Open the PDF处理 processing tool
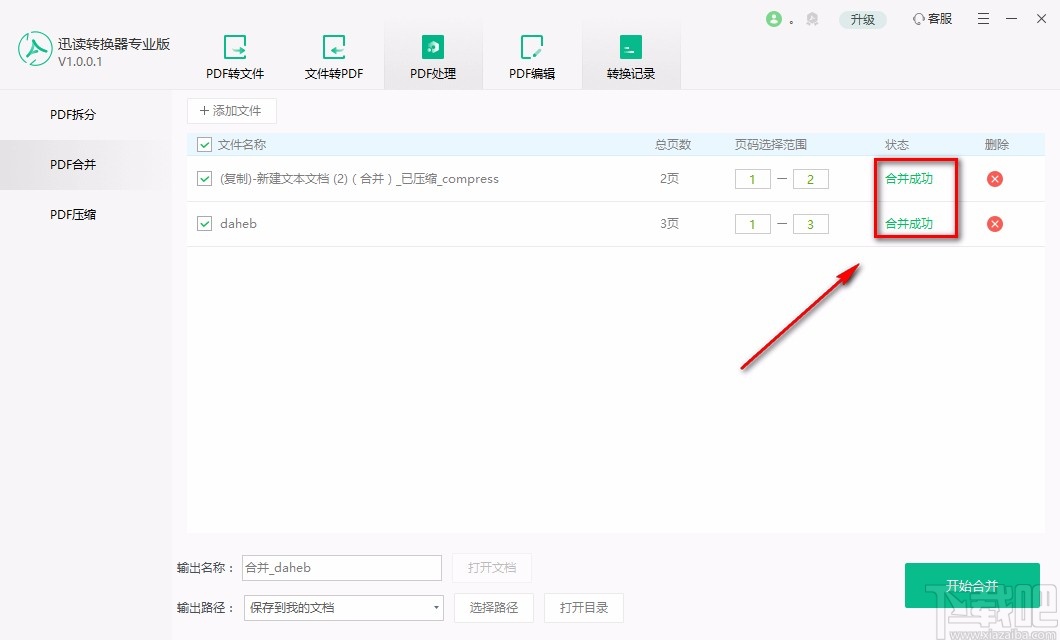 coord(432,55)
